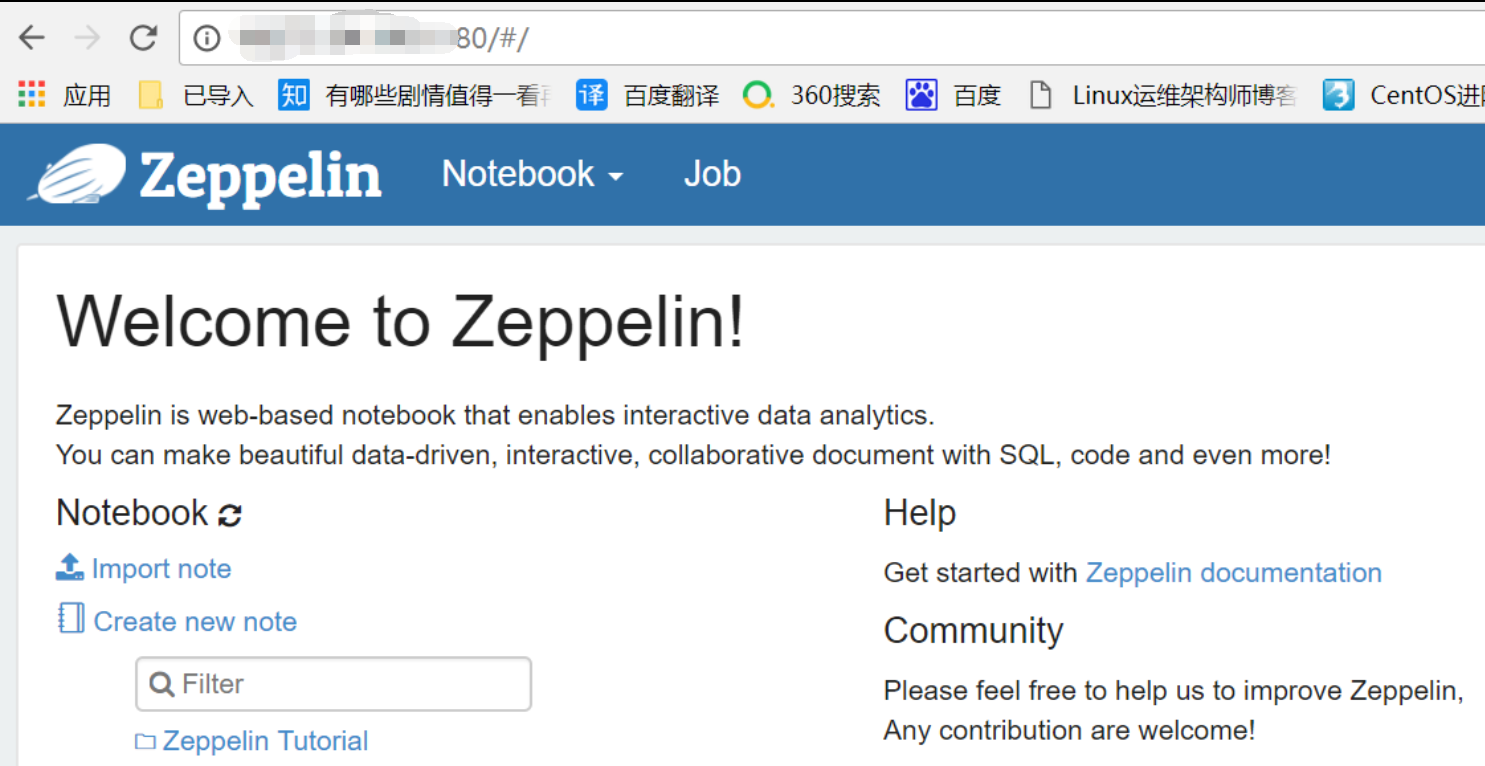Viewport: 1485px width, 766px height.
Task: Click the page info icon in address bar
Action: click(x=206, y=36)
